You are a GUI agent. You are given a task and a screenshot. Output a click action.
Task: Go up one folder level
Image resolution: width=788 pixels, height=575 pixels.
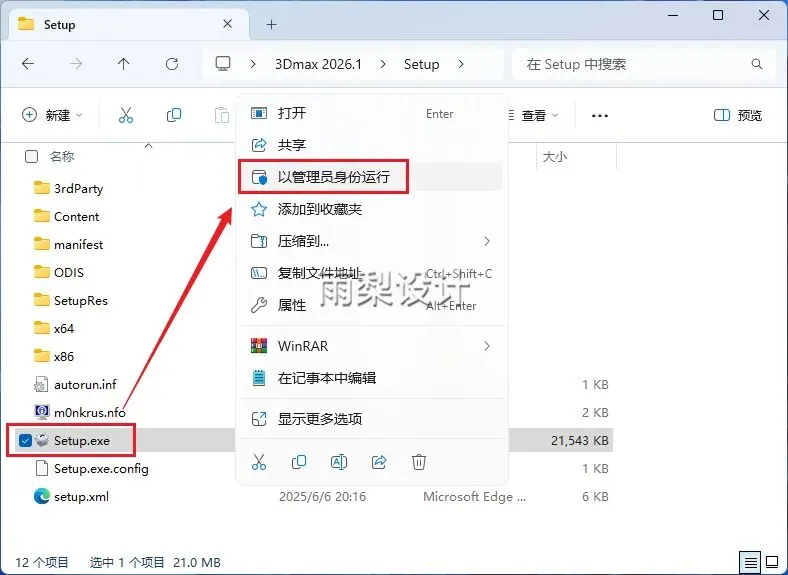point(124,64)
